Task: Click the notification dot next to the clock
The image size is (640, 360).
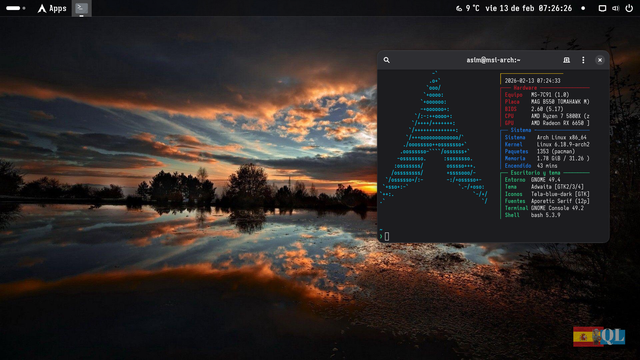Action: click(x=583, y=8)
